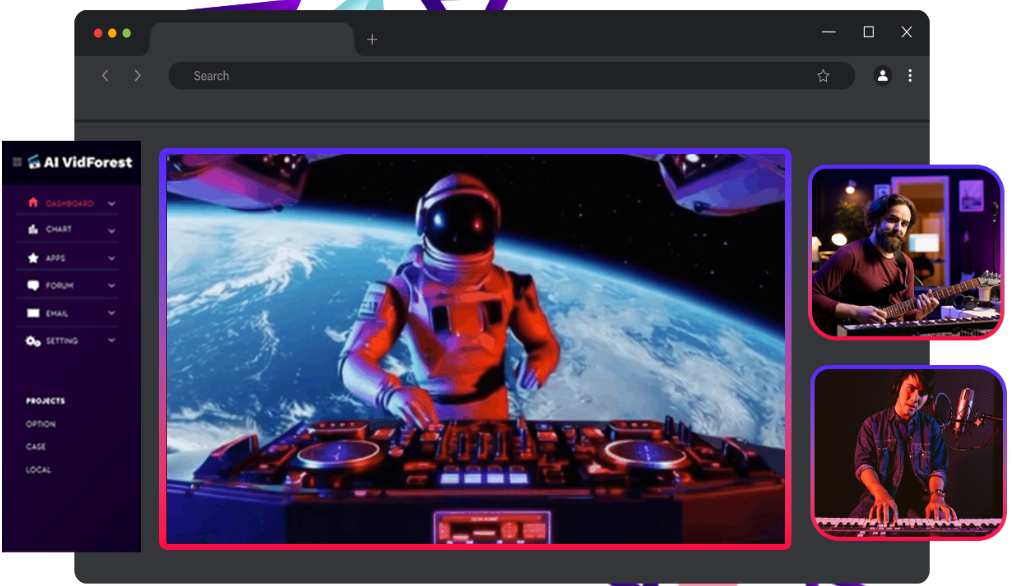Expand the Apps chevron

[x=112, y=259]
